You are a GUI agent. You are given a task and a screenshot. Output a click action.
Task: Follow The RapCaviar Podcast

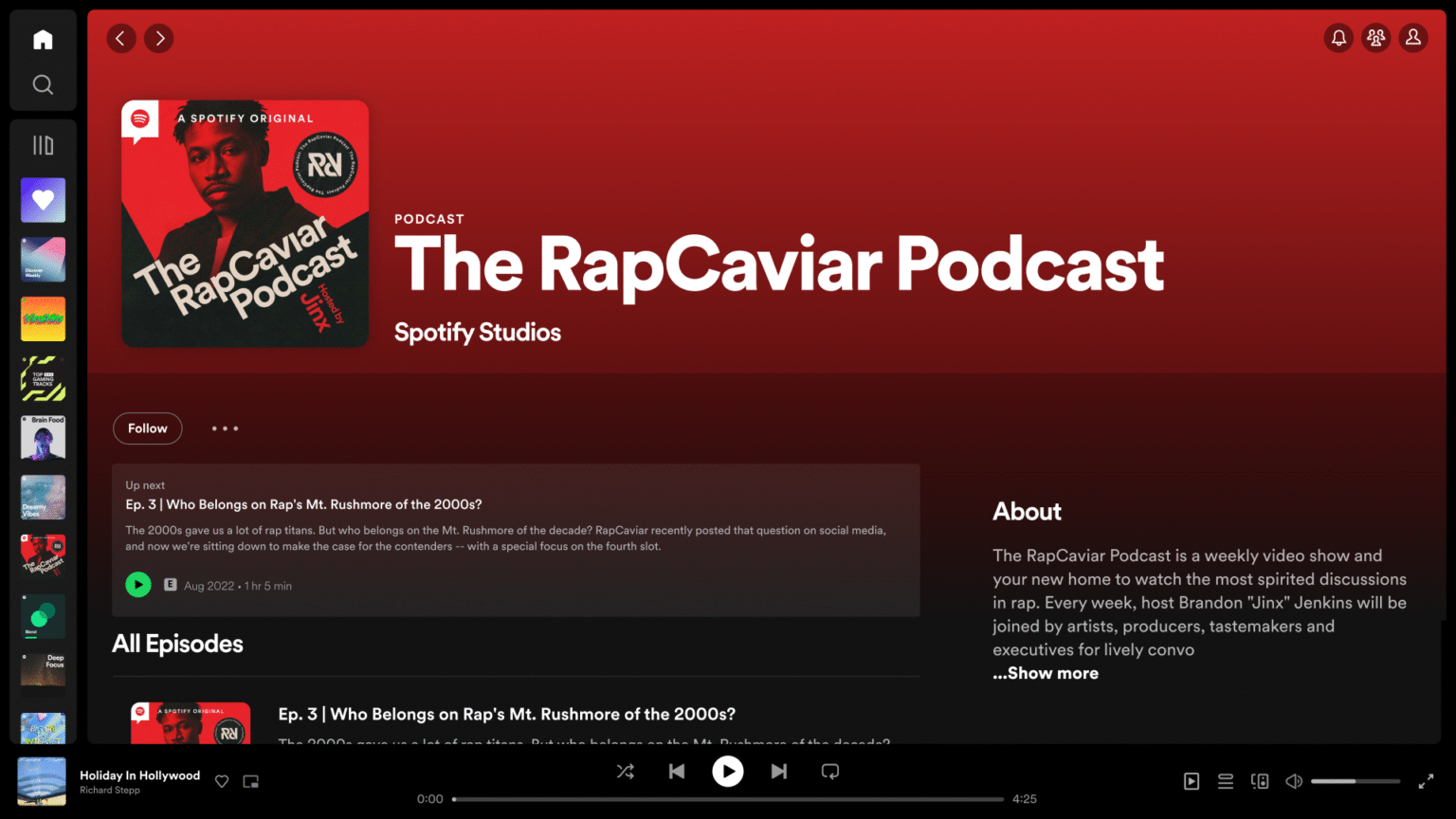pos(147,428)
